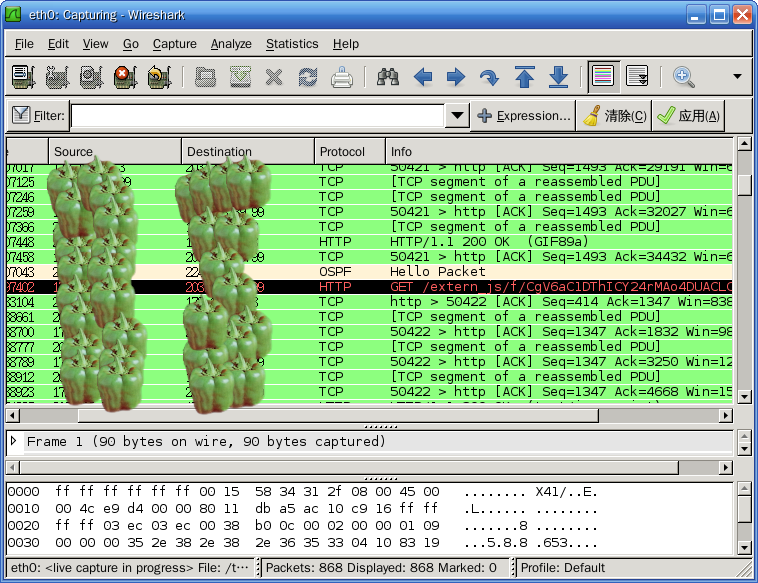The image size is (758, 583).
Task: Restart the running live capture
Action: 159,77
